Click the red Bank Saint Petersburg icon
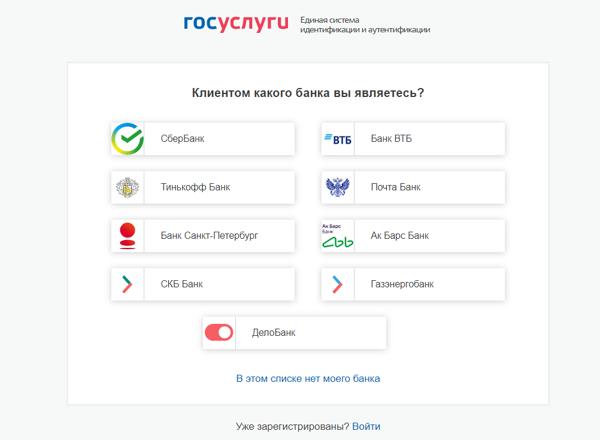Viewport: 600px width, 440px height. [x=127, y=235]
